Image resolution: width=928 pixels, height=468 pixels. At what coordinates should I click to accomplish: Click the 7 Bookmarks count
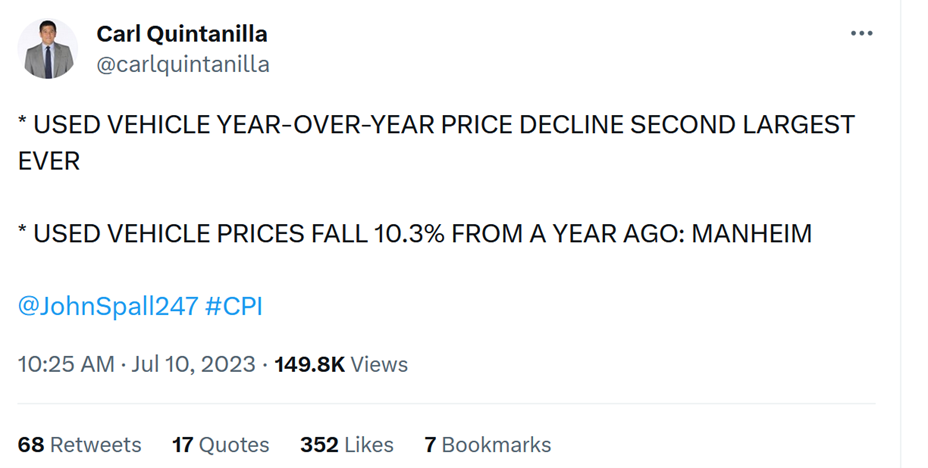[x=487, y=444]
